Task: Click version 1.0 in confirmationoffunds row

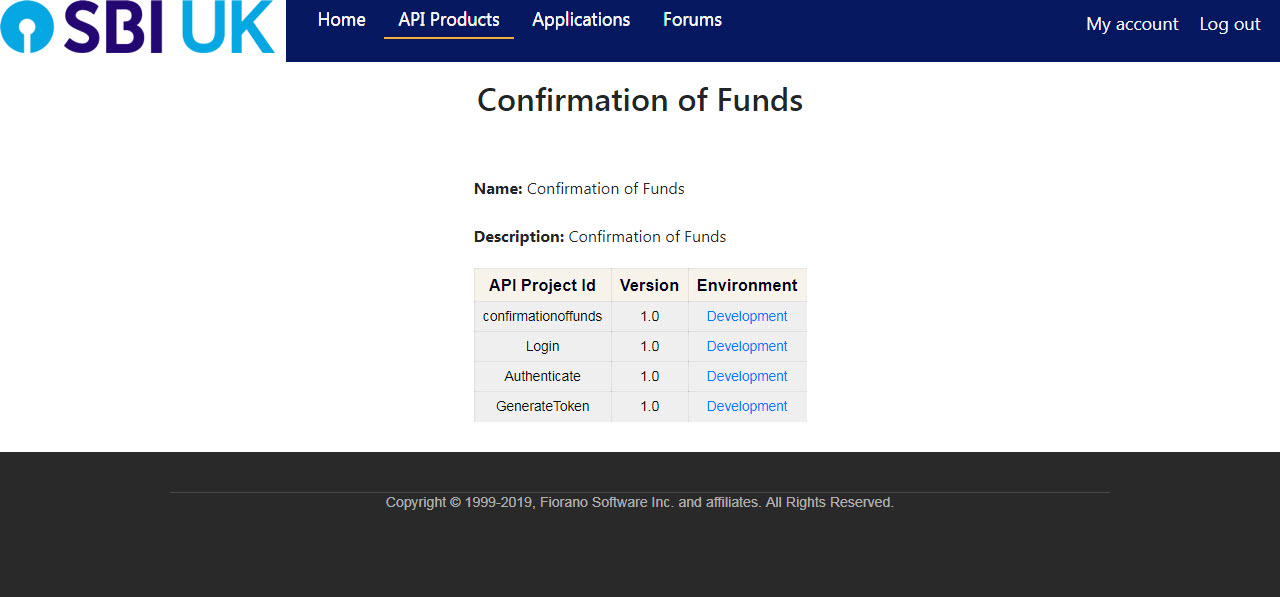Action: pyautogui.click(x=650, y=316)
